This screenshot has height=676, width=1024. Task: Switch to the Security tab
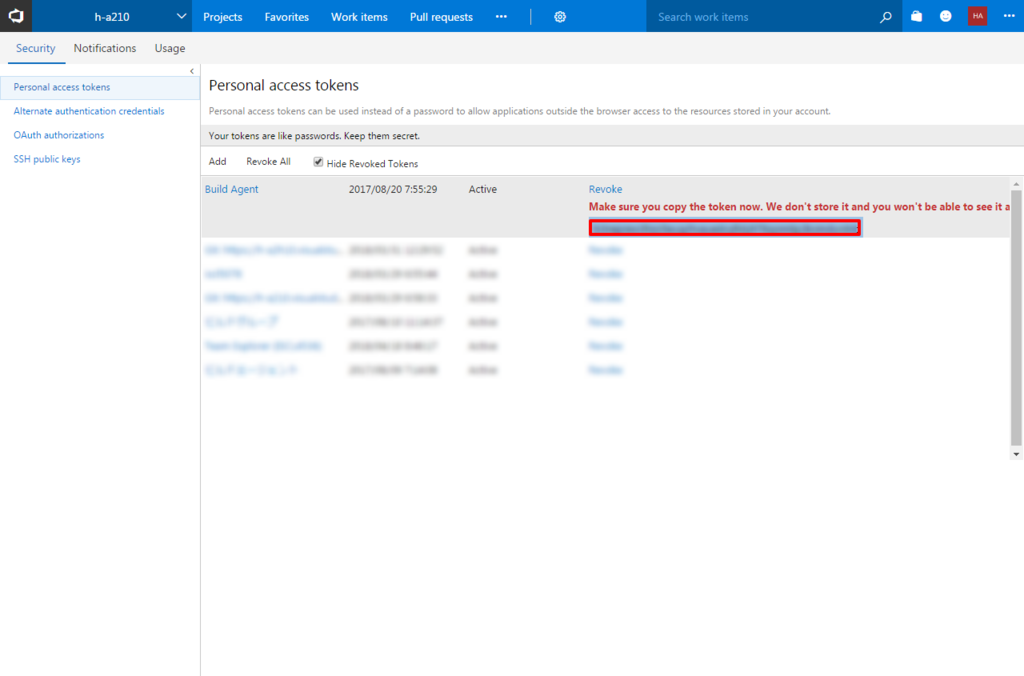pos(36,48)
